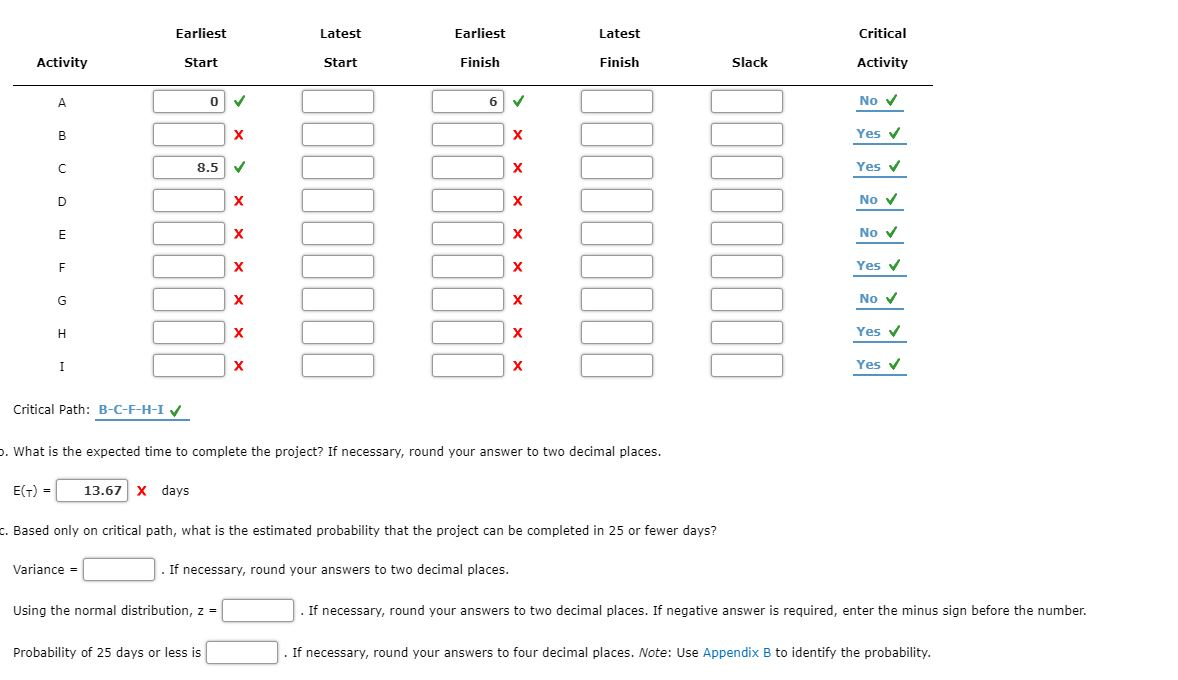Click the Slack input box for Activity E
The image size is (1178, 680).
tap(749, 233)
